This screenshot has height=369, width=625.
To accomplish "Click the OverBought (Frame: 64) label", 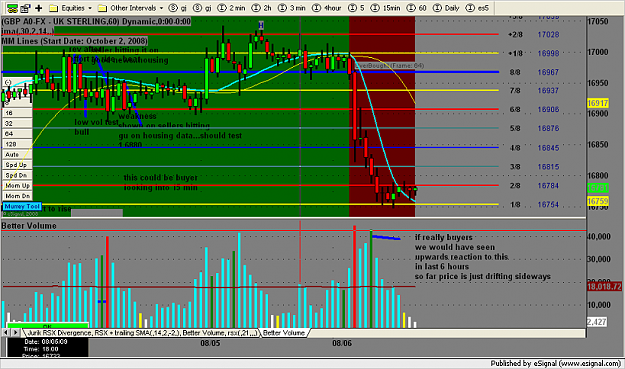I will tap(389, 66).
